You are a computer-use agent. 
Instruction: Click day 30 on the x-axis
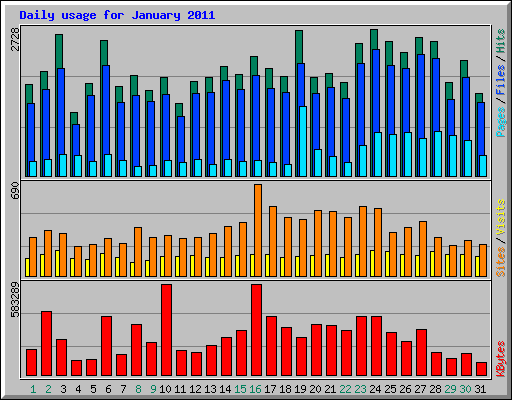pos(465,389)
